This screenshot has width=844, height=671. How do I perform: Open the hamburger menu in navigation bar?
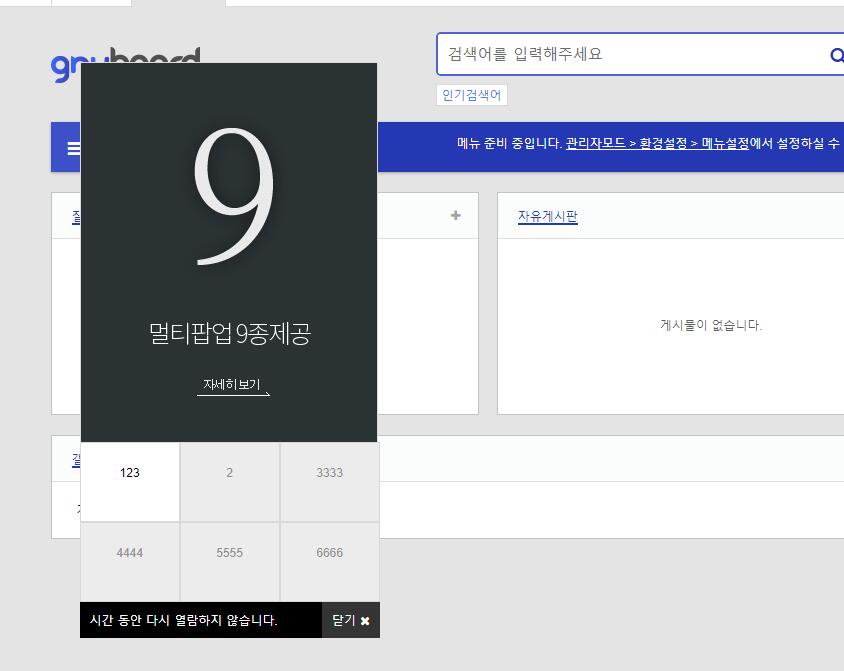tap(73, 148)
